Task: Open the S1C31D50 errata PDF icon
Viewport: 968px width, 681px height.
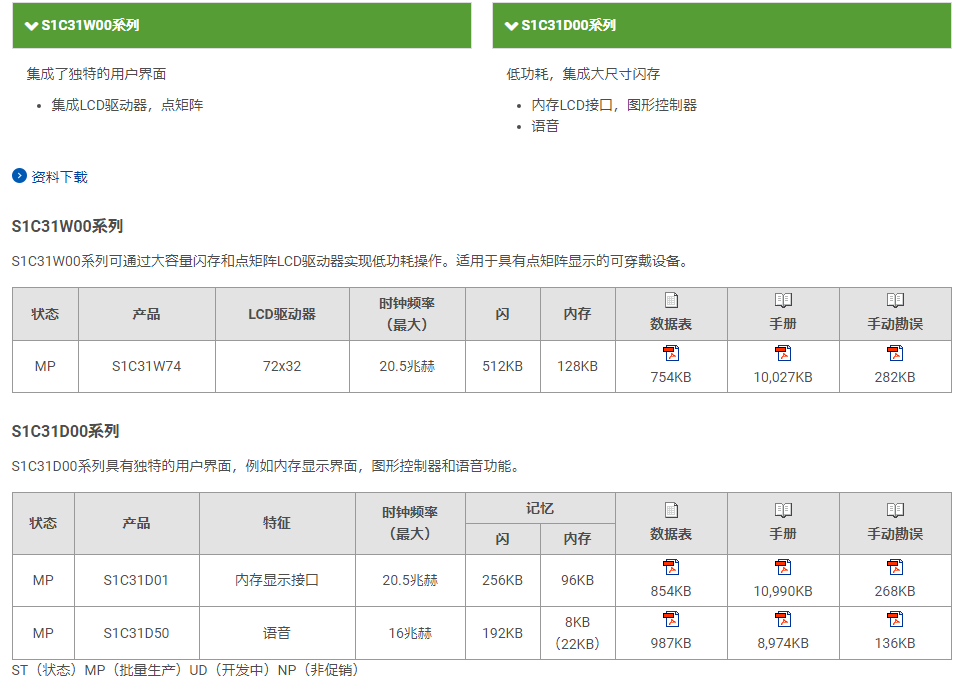Action: point(895,620)
